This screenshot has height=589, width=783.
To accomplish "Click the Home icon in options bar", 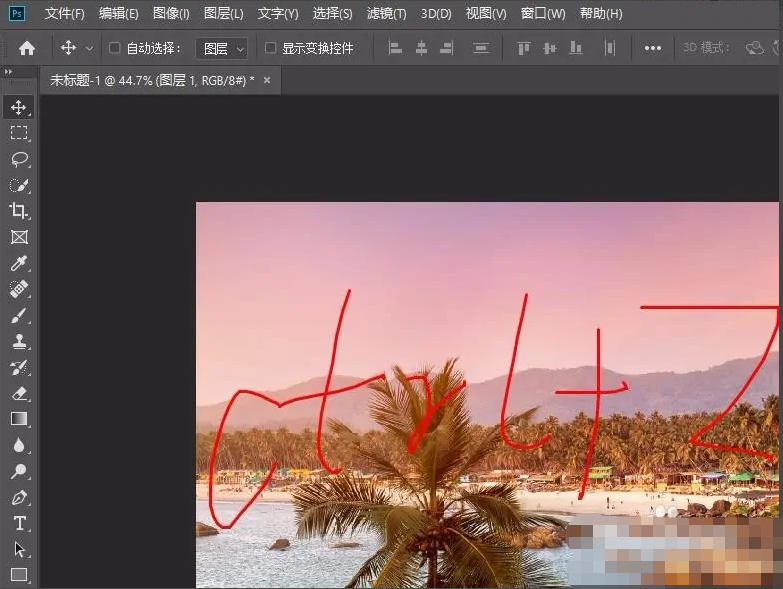I will (27, 48).
